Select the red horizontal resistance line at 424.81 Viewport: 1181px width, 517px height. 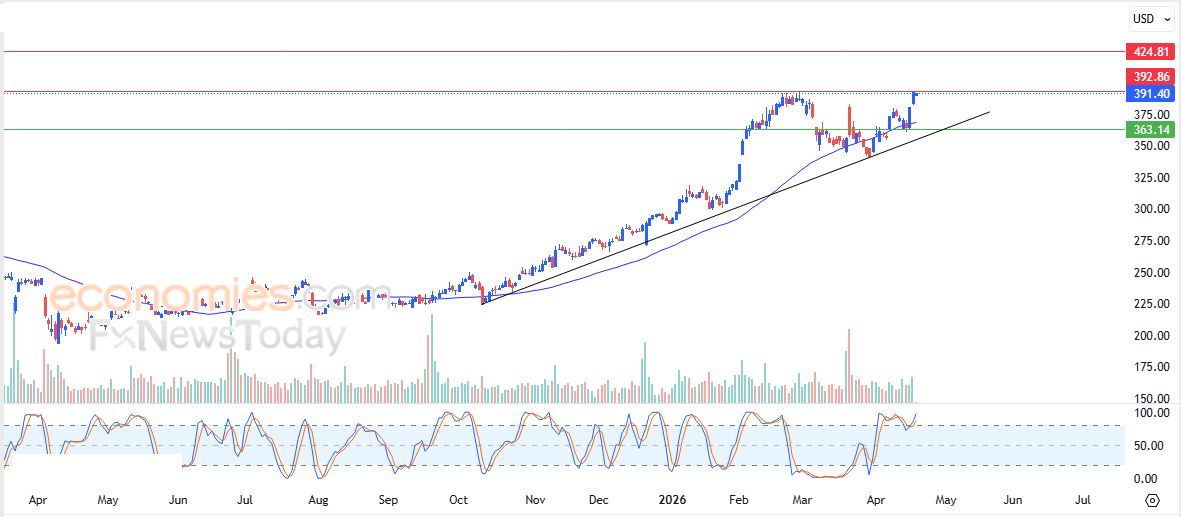[563, 52]
